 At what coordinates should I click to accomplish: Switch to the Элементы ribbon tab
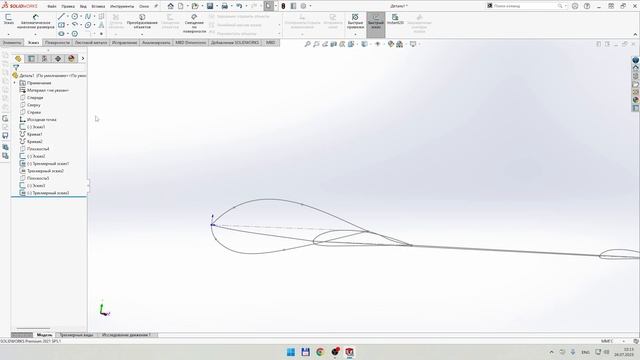click(x=12, y=42)
